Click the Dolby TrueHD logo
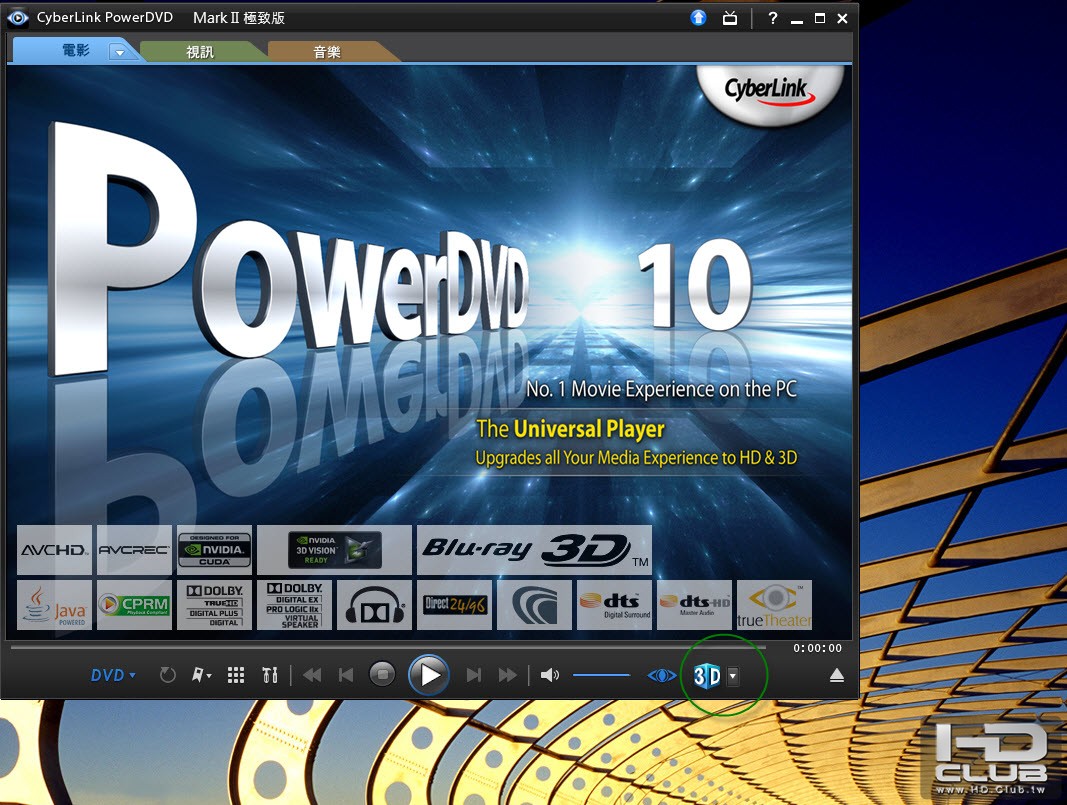The image size is (1067, 805). 214,604
